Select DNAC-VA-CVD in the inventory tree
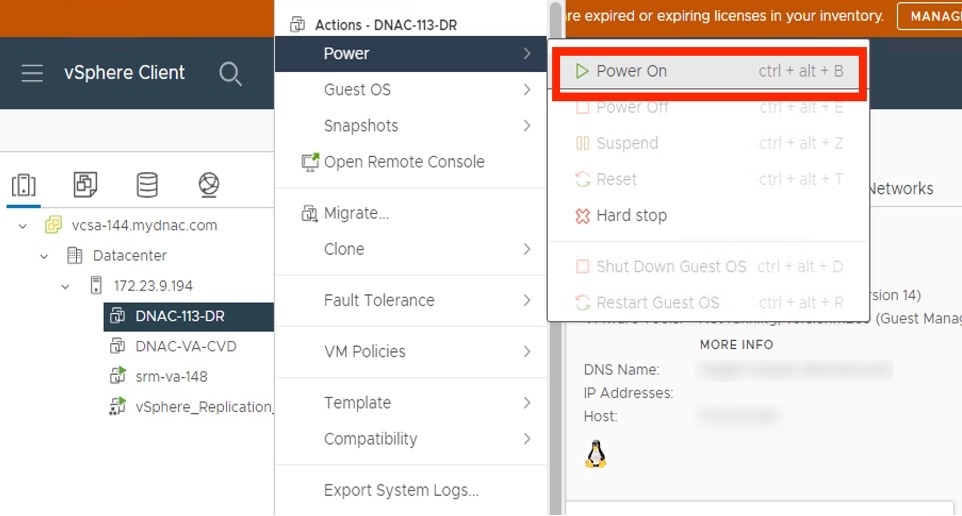The height and width of the screenshot is (516, 962). coord(186,346)
